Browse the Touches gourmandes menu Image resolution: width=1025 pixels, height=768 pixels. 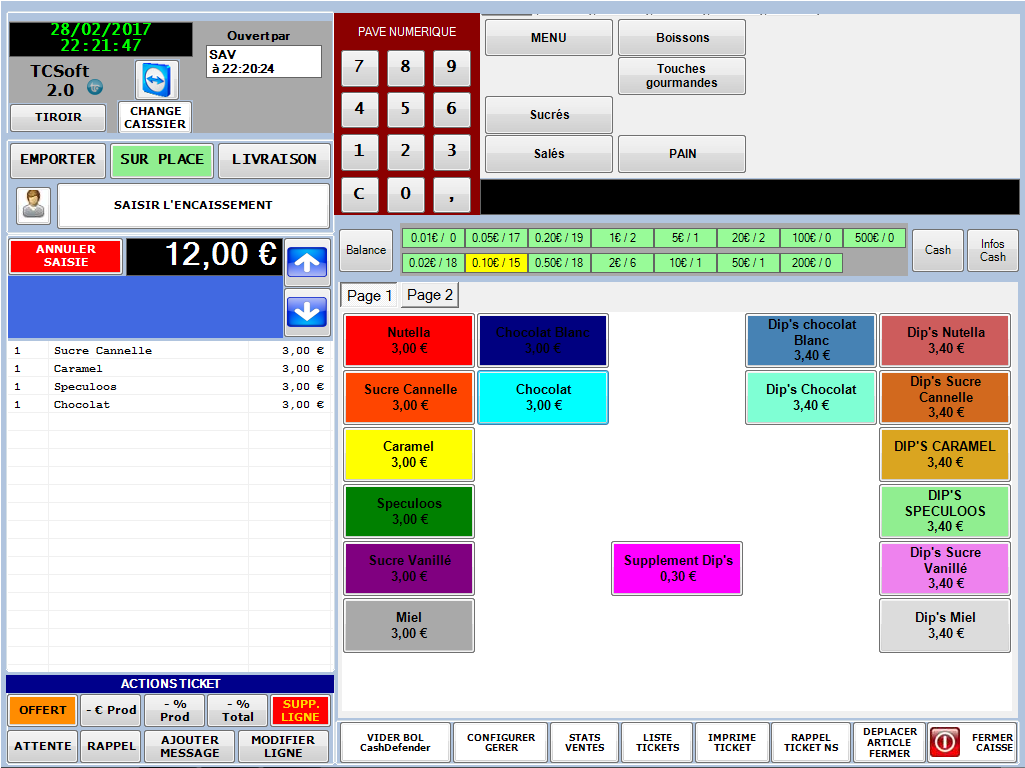pos(681,76)
